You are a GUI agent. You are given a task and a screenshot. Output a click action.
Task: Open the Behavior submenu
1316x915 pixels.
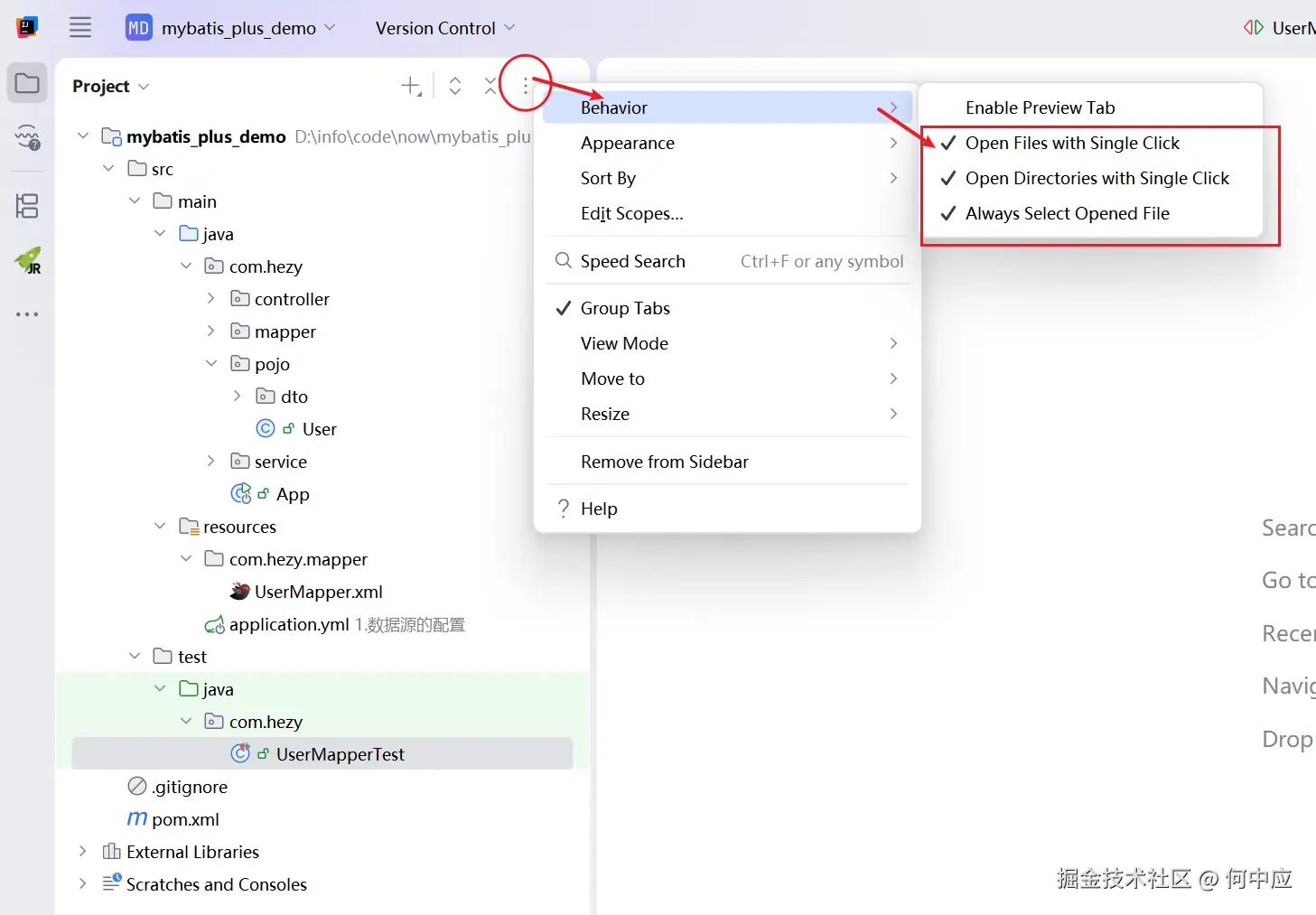tap(728, 107)
